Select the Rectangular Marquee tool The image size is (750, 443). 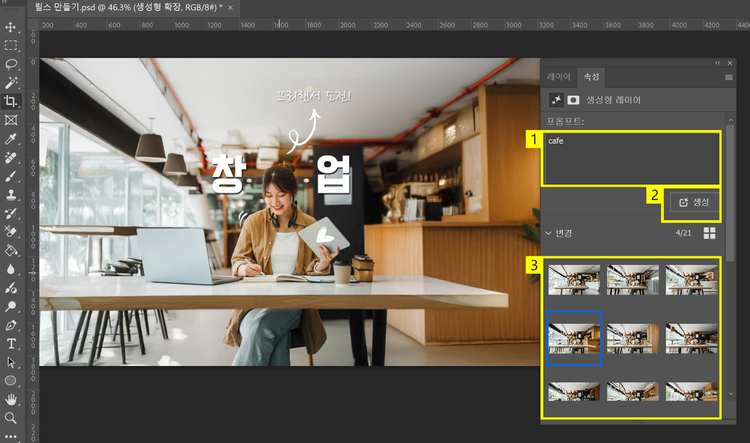pyautogui.click(x=11, y=45)
